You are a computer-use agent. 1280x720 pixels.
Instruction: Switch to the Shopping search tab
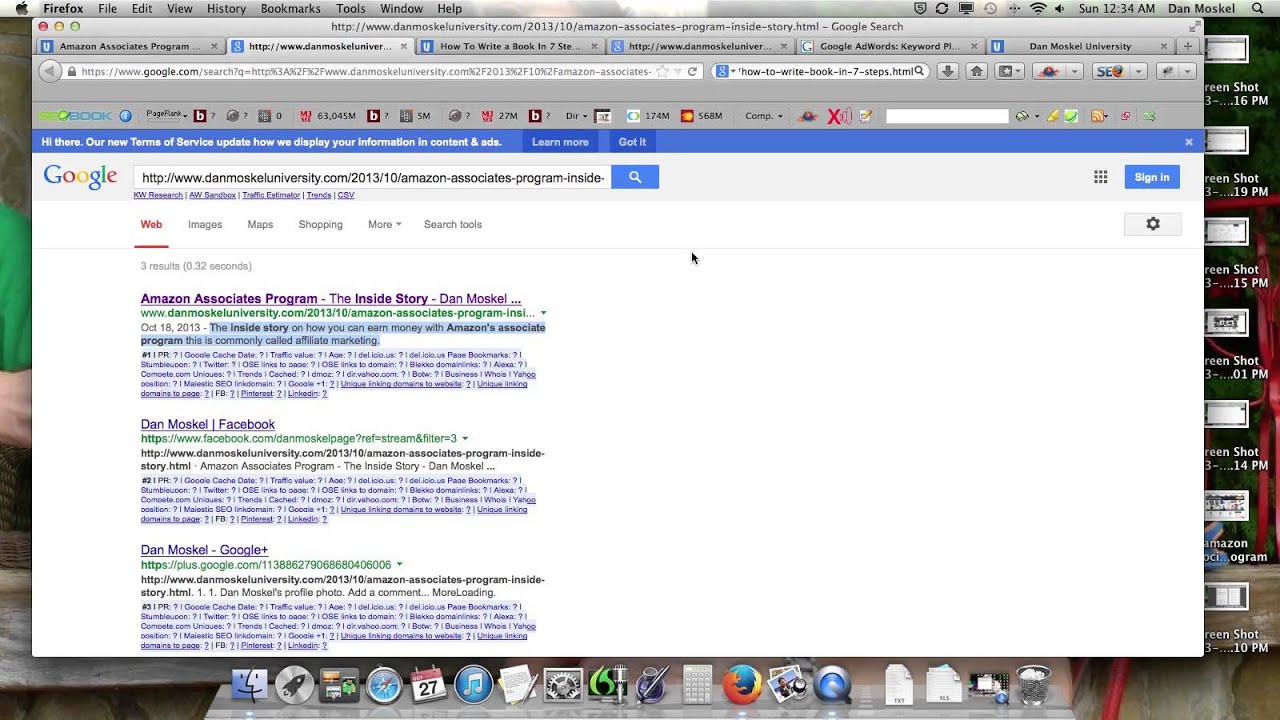(320, 224)
